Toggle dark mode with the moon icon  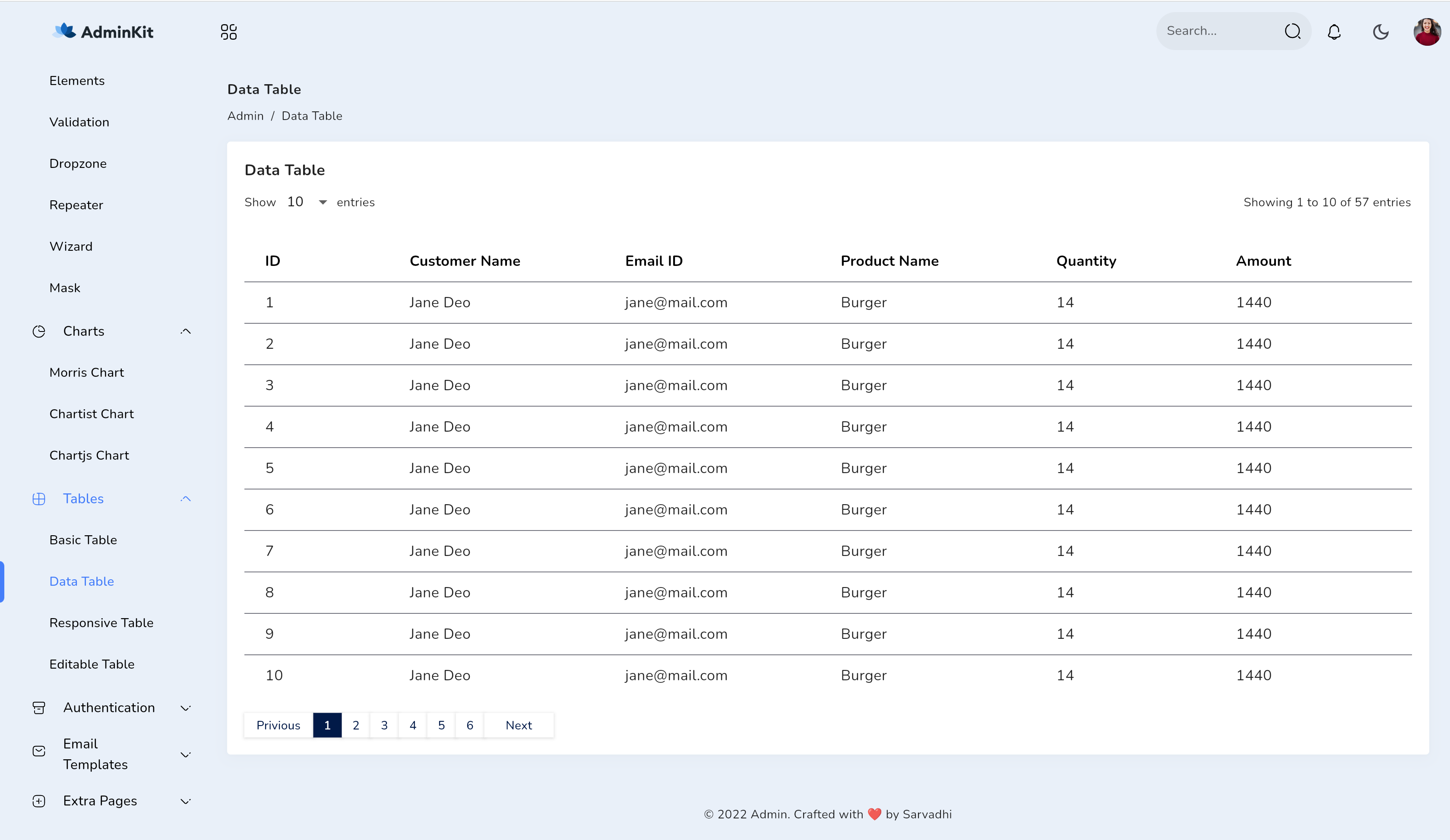1380,32
